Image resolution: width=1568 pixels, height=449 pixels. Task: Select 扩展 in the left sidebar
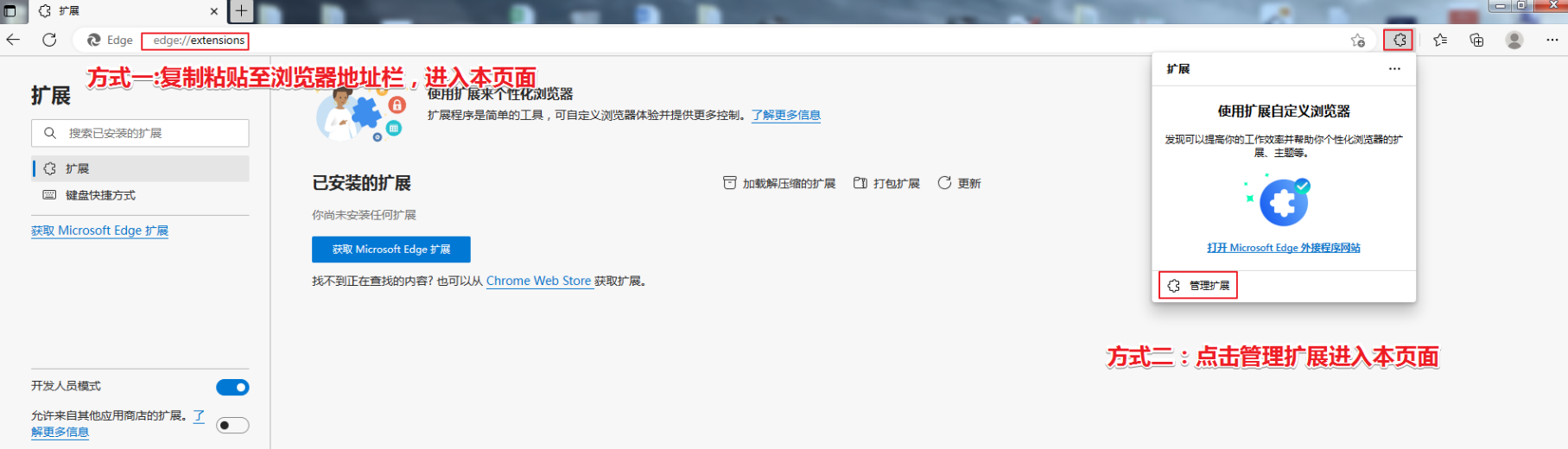click(x=141, y=168)
